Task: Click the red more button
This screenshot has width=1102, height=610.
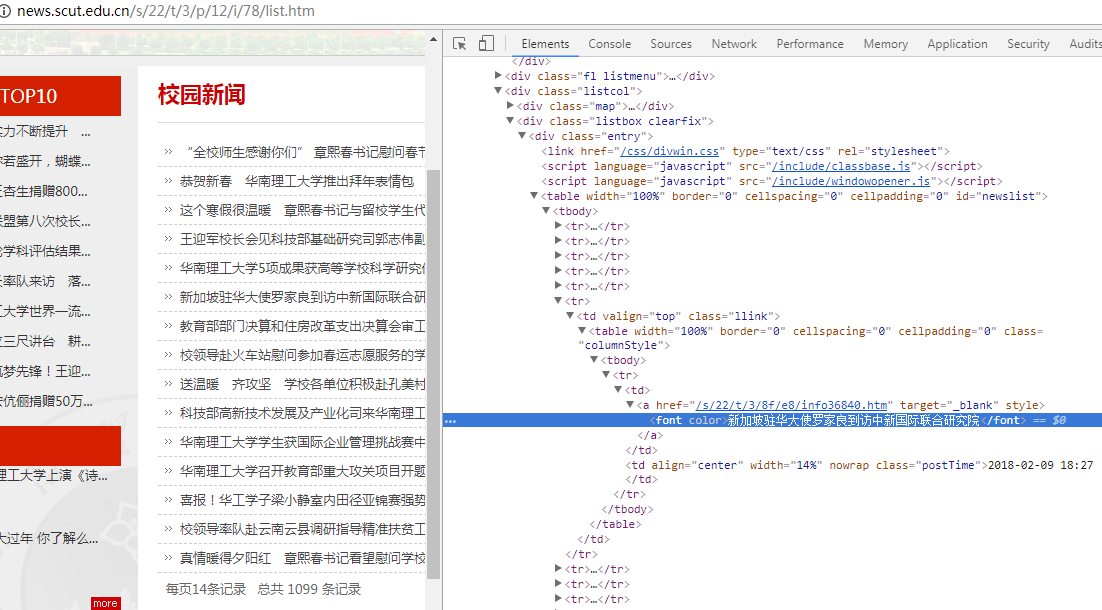Action: point(105,603)
